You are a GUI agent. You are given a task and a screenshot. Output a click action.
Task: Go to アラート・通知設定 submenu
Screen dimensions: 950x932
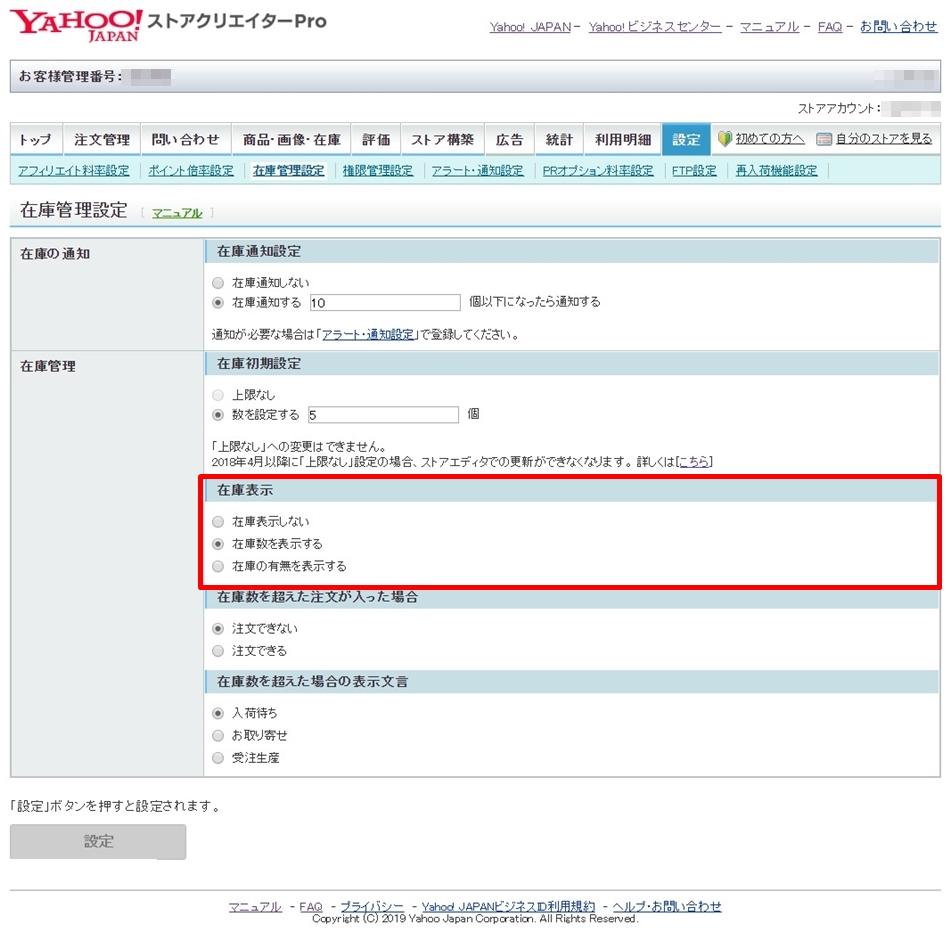477,171
